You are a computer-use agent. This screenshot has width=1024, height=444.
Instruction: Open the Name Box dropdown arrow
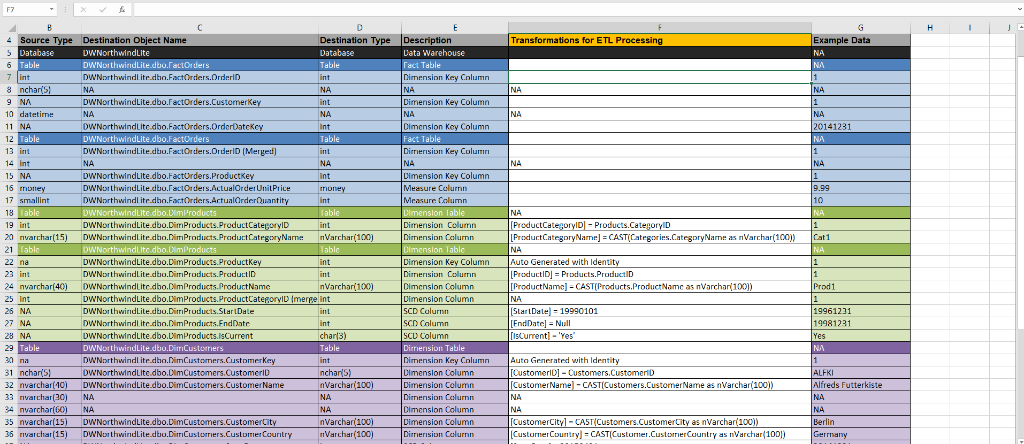pyautogui.click(x=52, y=10)
